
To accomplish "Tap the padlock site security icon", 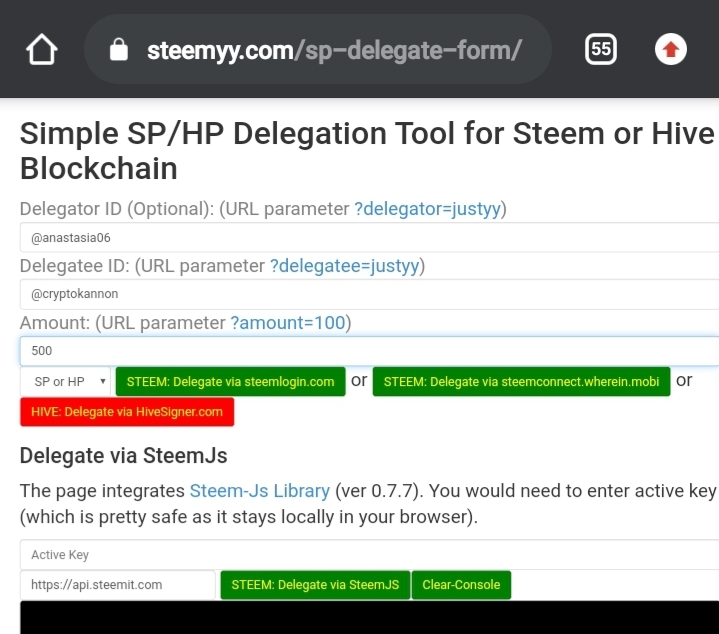I will (119, 50).
